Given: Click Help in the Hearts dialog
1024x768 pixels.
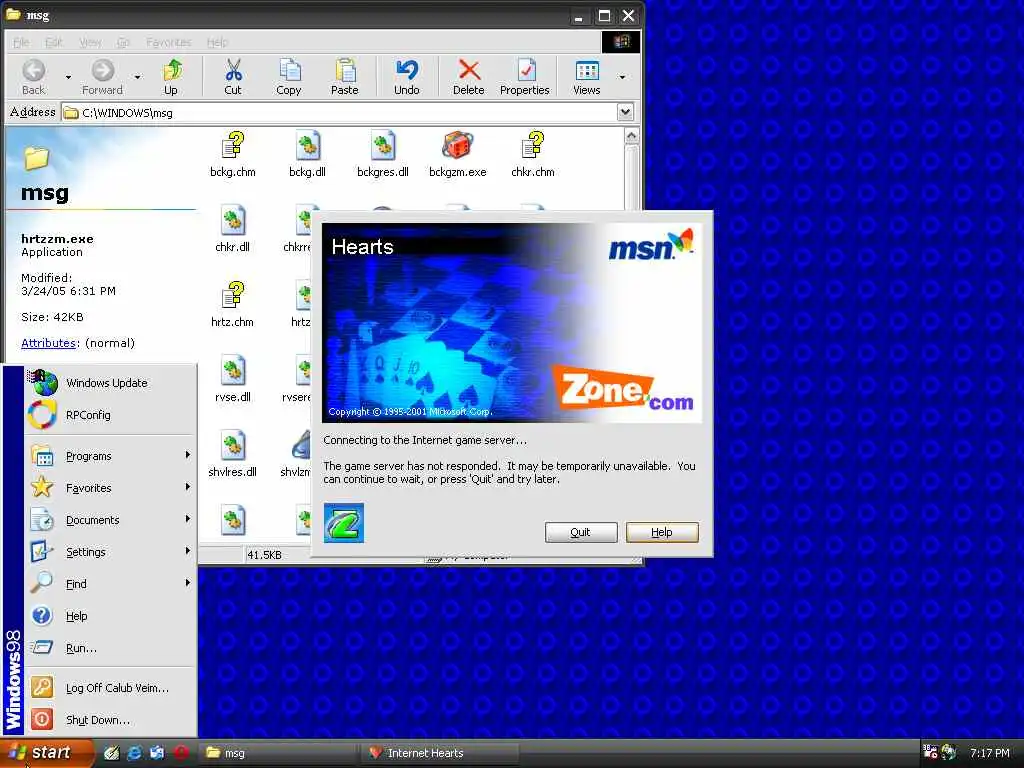Looking at the screenshot, I should pyautogui.click(x=662, y=532).
